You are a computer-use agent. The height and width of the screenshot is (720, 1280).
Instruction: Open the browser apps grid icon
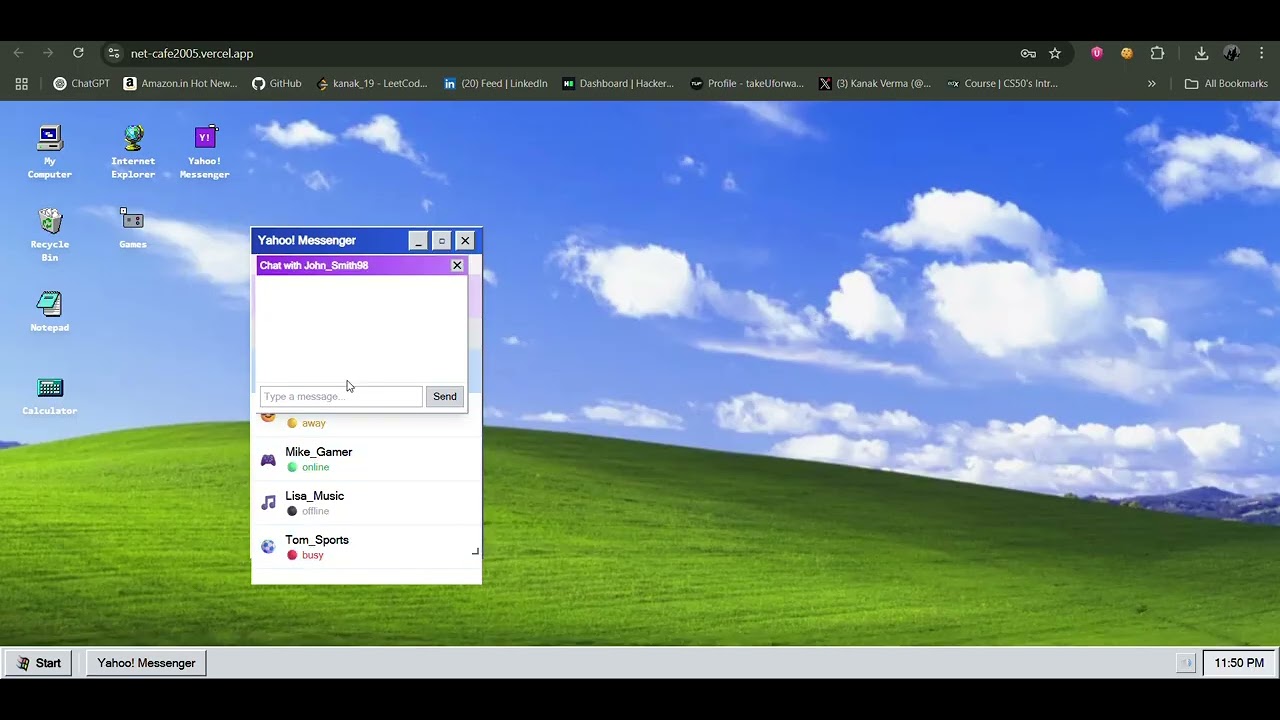21,84
